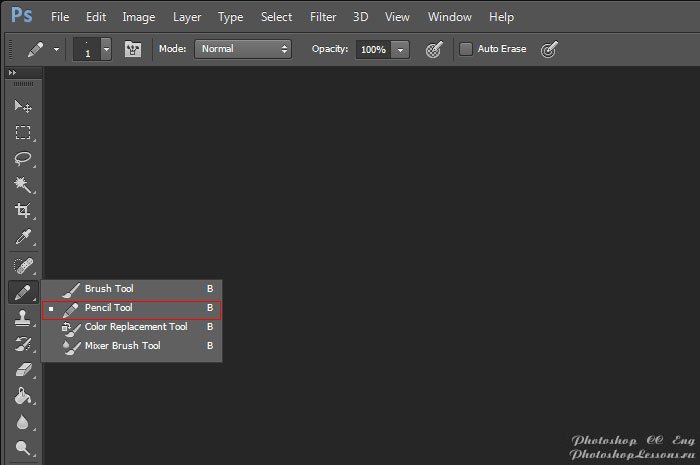Screen dimensions: 700x465
Task: Toggle pressure for size button
Action: [549, 49]
